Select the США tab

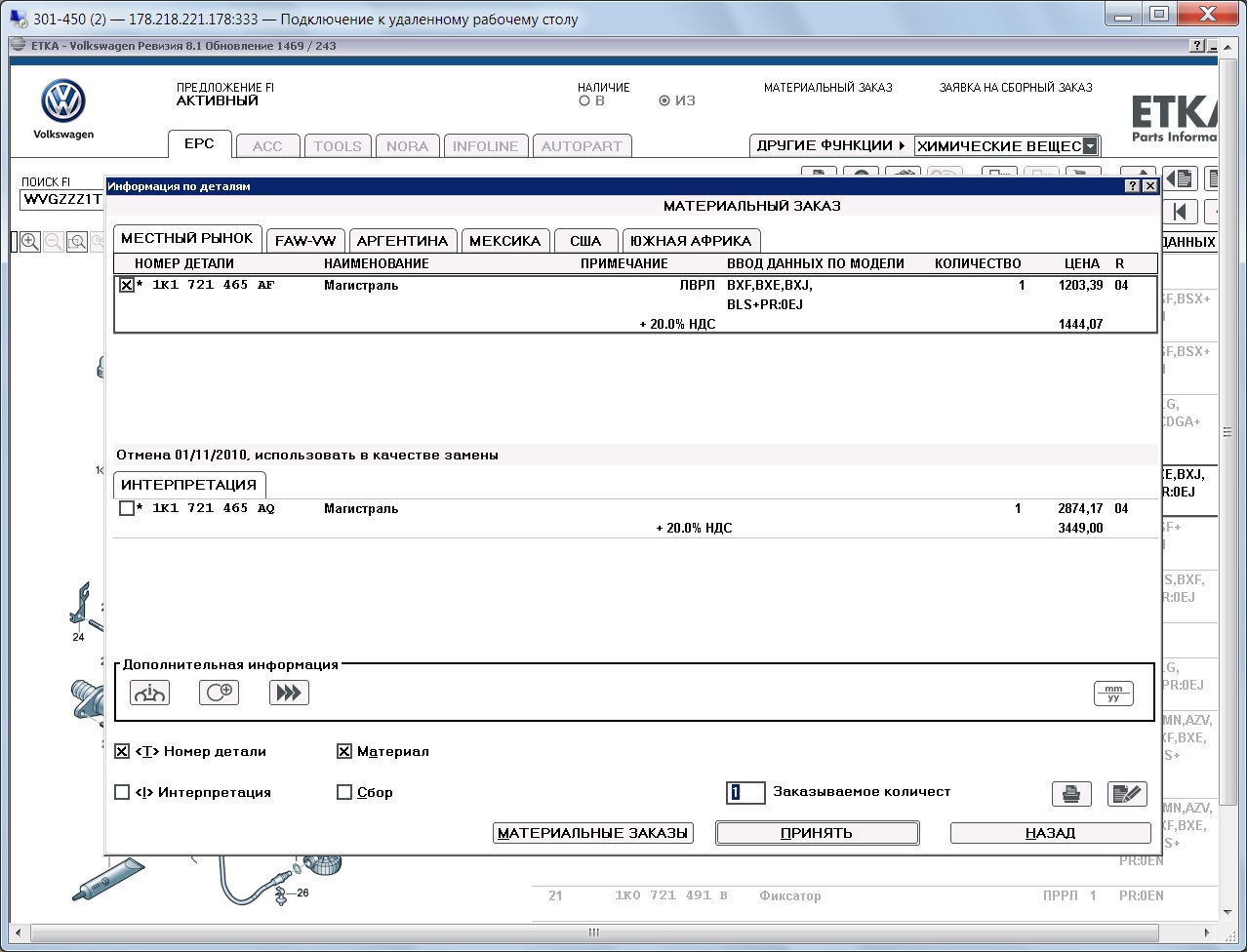pos(585,241)
